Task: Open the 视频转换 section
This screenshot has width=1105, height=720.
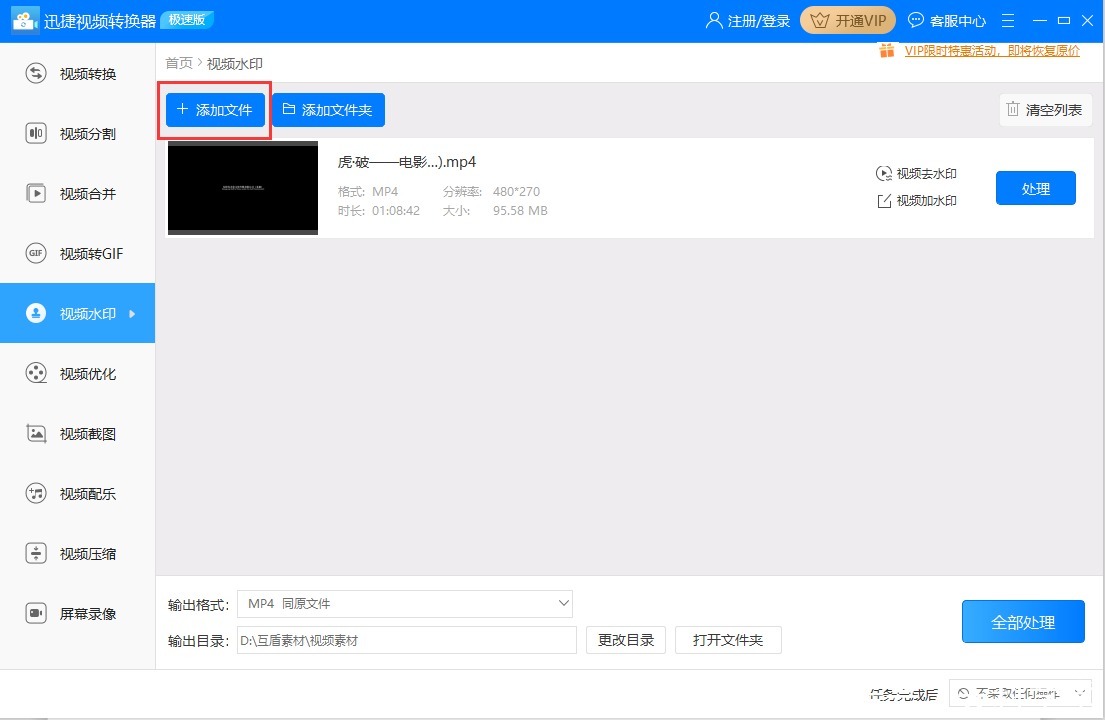Action: 78,73
